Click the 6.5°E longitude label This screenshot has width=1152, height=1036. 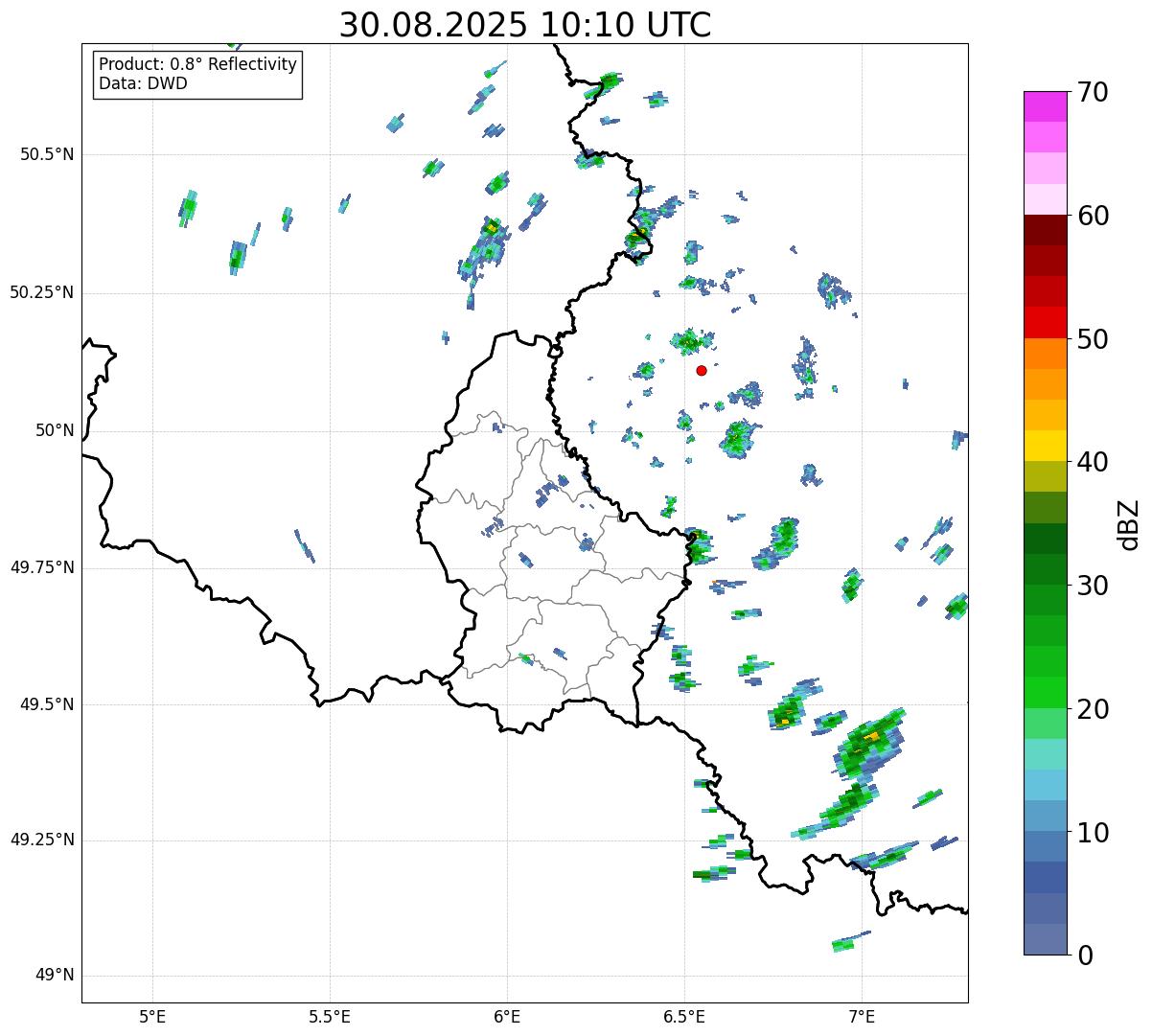click(x=684, y=1016)
